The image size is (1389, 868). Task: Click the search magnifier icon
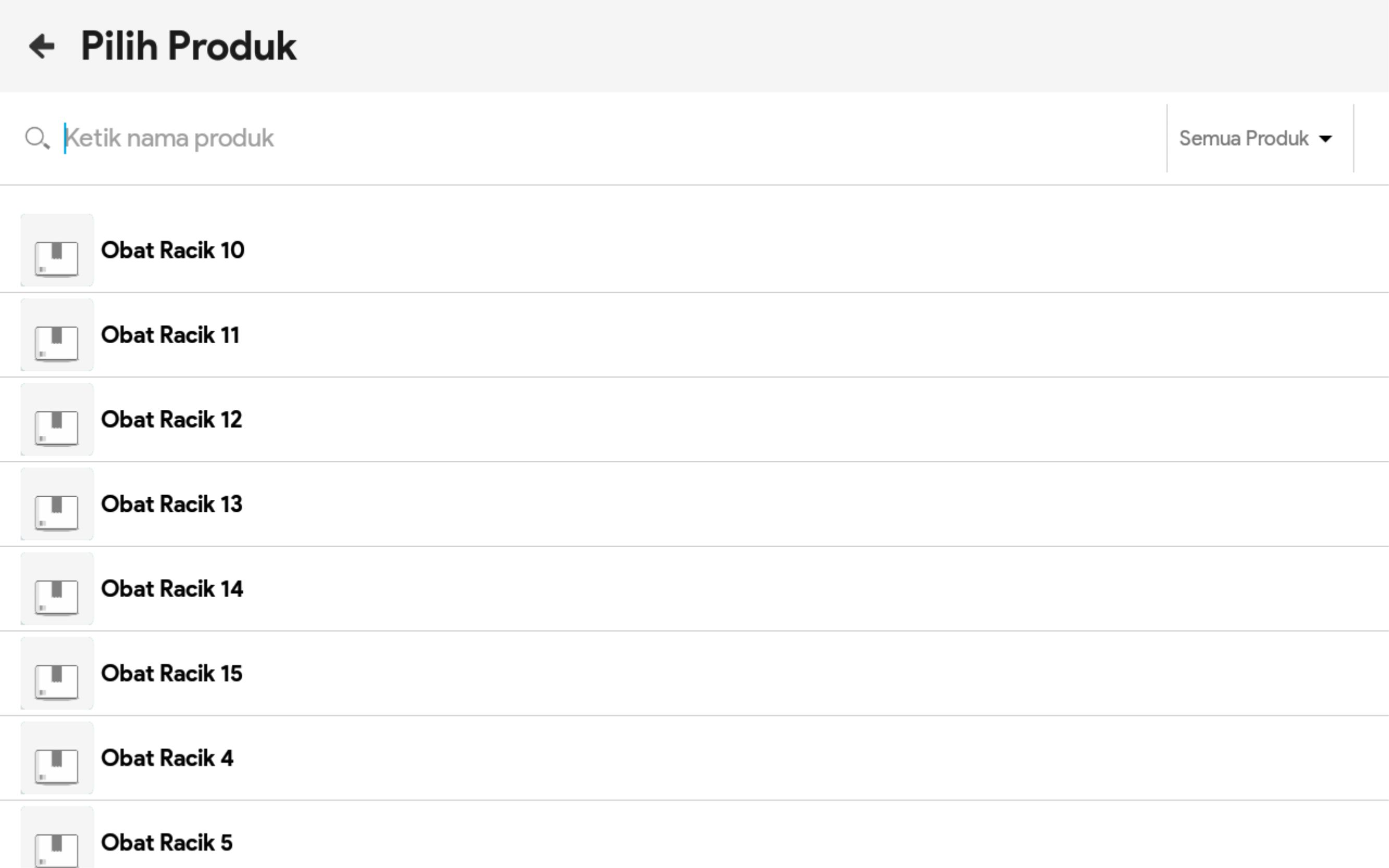click(37, 139)
